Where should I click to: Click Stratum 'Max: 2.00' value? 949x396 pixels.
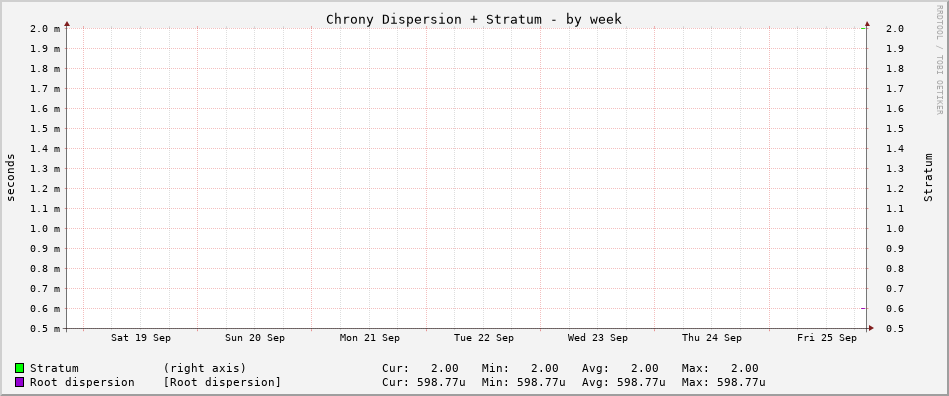[x=720, y=368]
